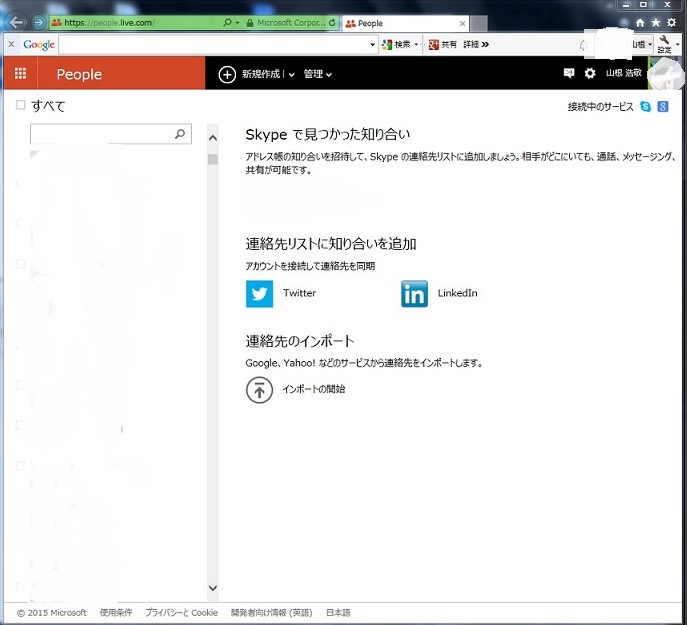Go forward with the browser forward arrow
The width and height of the screenshot is (687, 625).
click(39, 22)
